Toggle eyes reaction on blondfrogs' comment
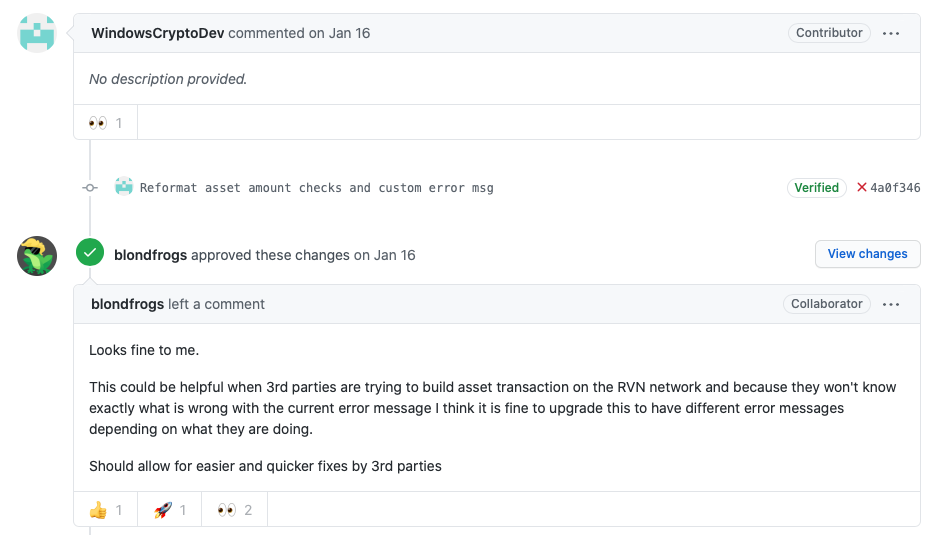The image size is (929, 535). tap(234, 510)
